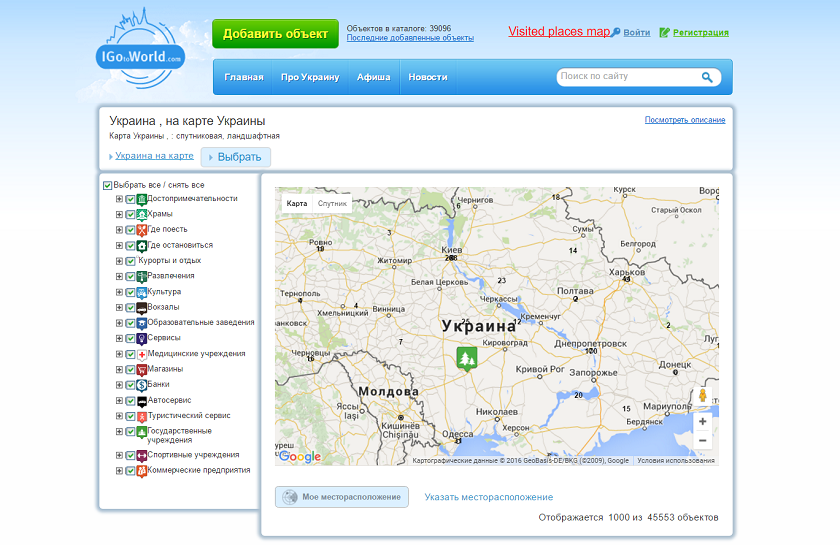Uncheck the Вокзалы checkbox
Viewport: 840px width, 545px height.
[x=130, y=308]
